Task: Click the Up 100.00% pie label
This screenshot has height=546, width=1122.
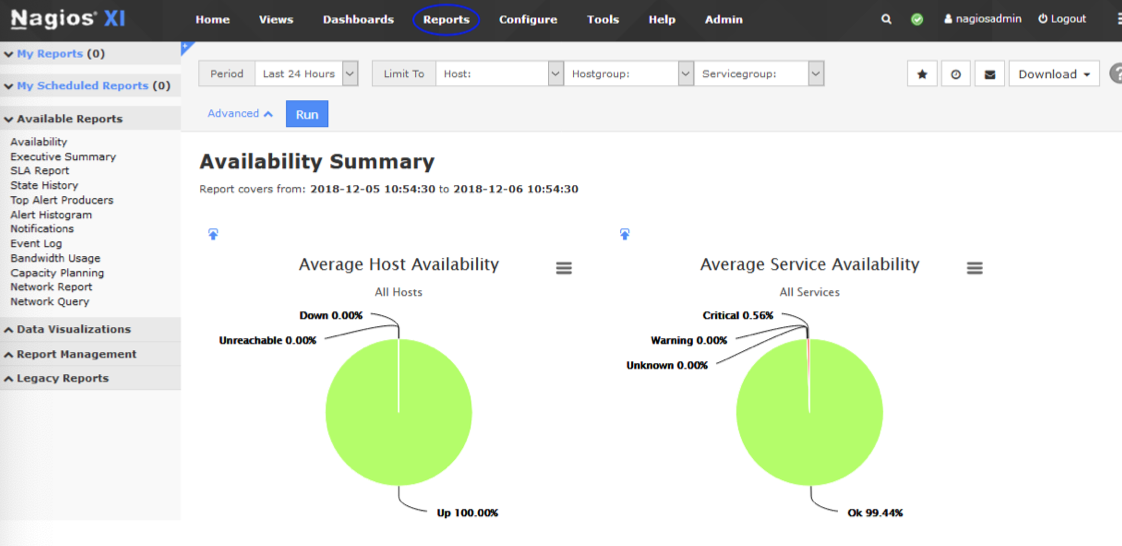Action: pyautogui.click(x=467, y=512)
